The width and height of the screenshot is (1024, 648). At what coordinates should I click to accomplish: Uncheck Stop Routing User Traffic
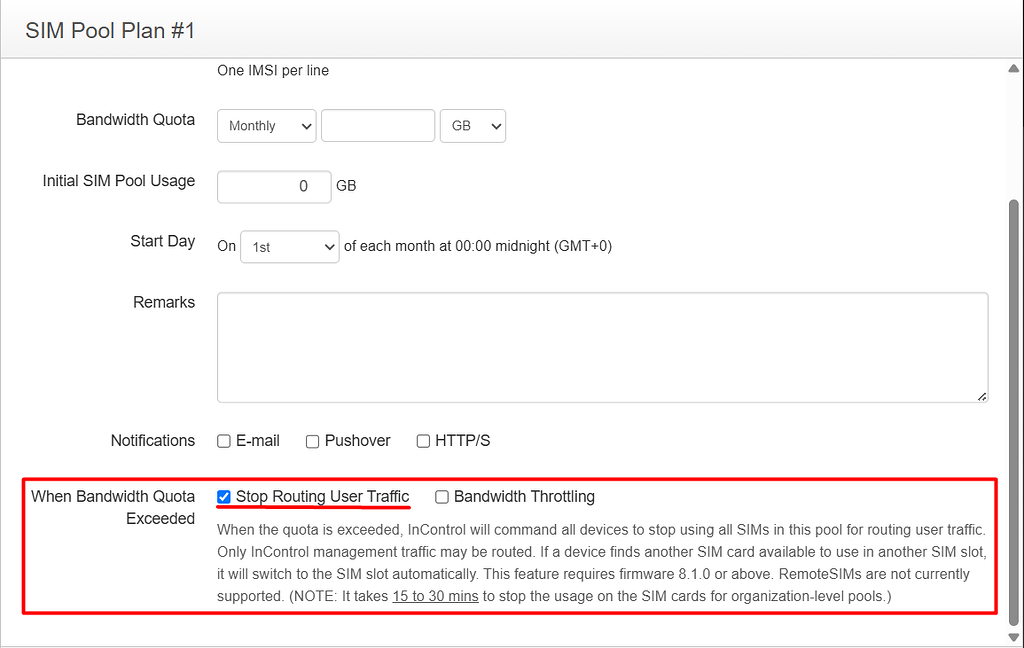[223, 496]
